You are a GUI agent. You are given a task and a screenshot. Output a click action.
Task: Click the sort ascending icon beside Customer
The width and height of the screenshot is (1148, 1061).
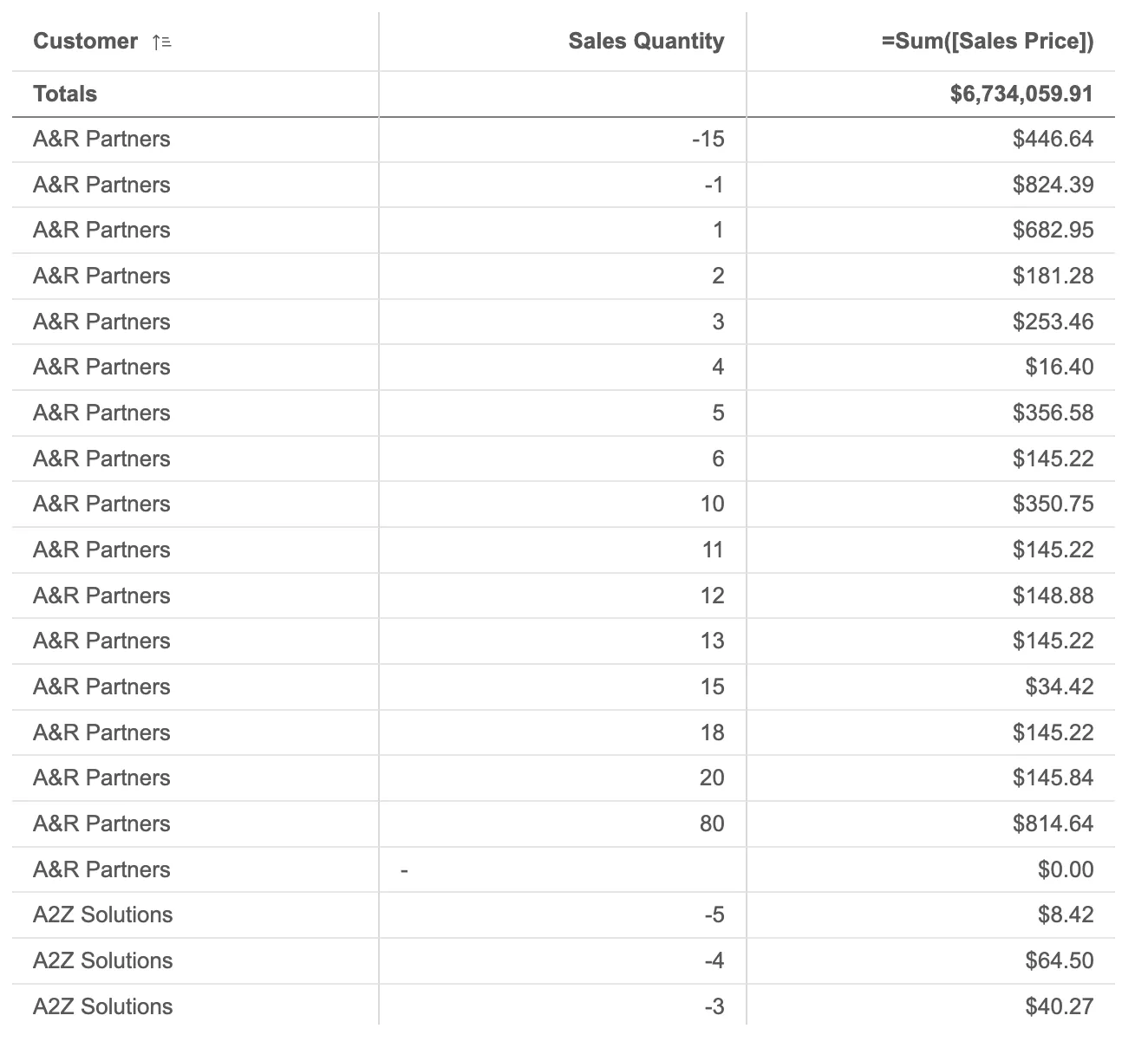click(161, 42)
